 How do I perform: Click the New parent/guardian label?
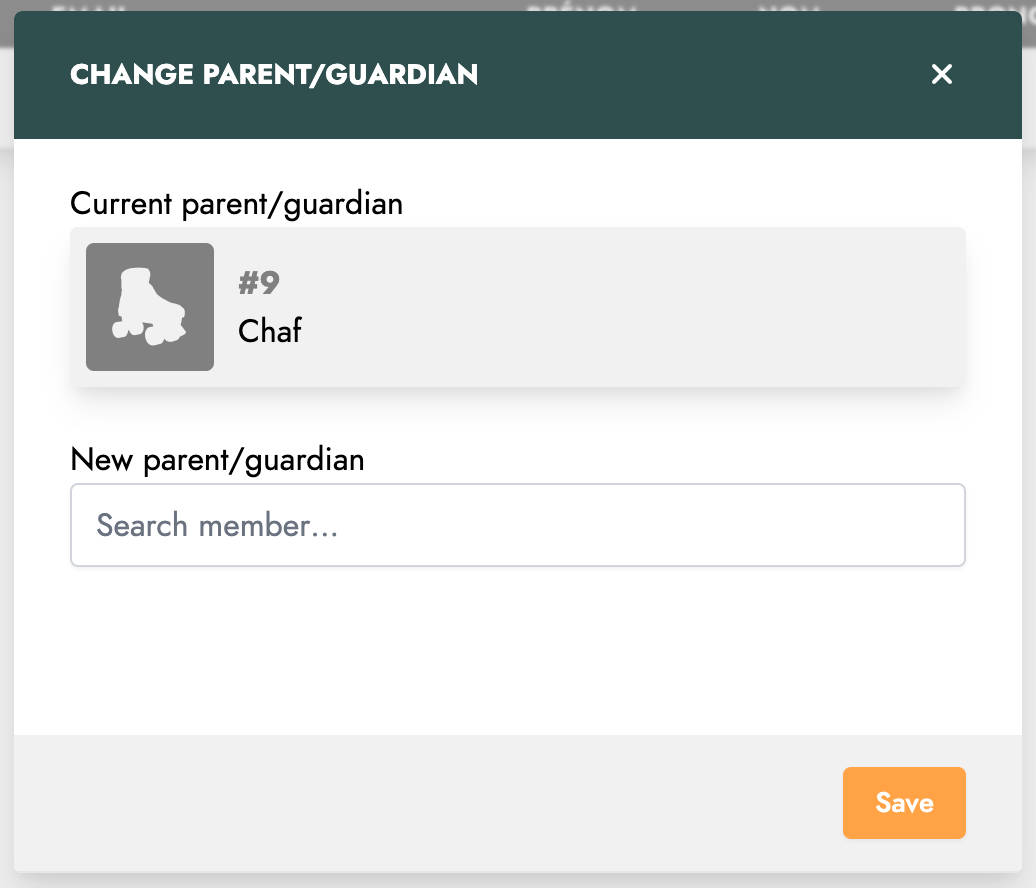(217, 460)
